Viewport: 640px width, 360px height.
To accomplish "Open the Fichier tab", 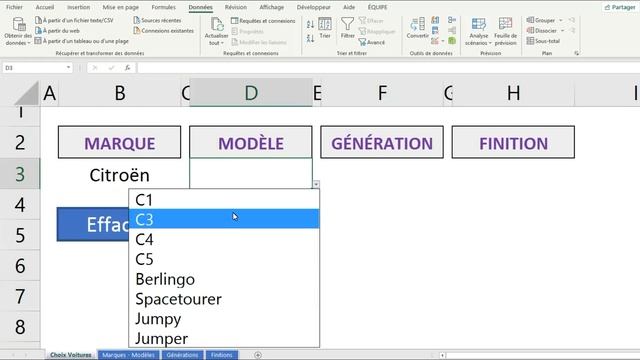I will click(14, 7).
